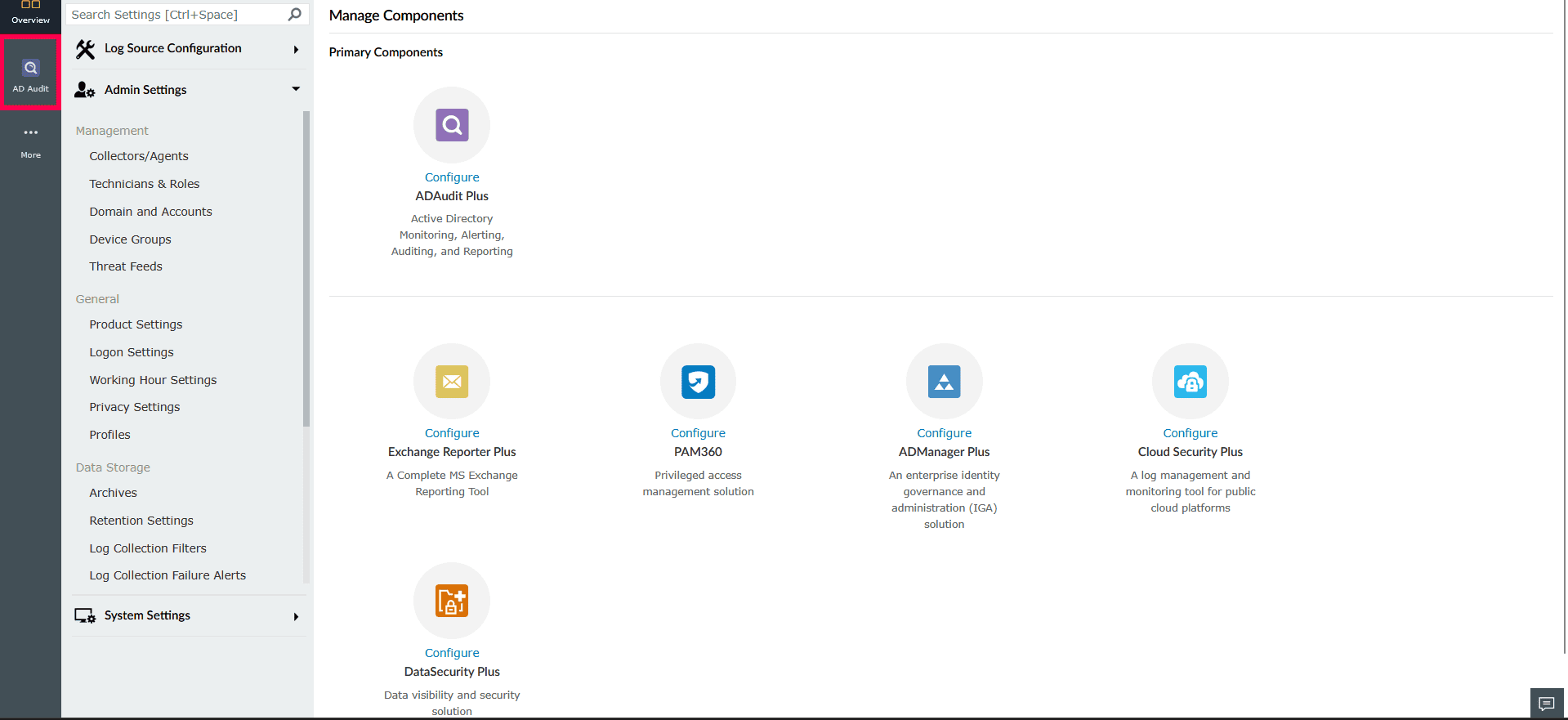Click the System Settings monitor icon
Screen dimensions: 1568x720
click(x=85, y=615)
